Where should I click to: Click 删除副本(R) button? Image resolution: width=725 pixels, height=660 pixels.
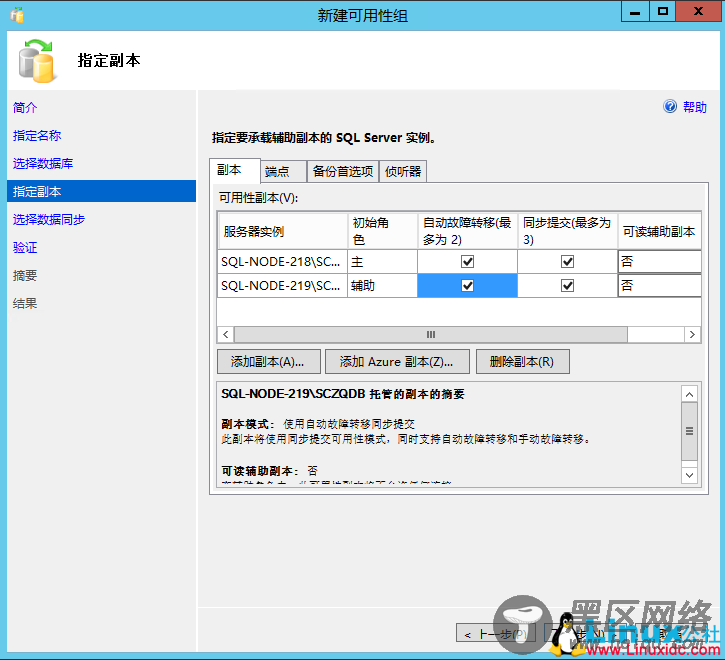(x=522, y=361)
